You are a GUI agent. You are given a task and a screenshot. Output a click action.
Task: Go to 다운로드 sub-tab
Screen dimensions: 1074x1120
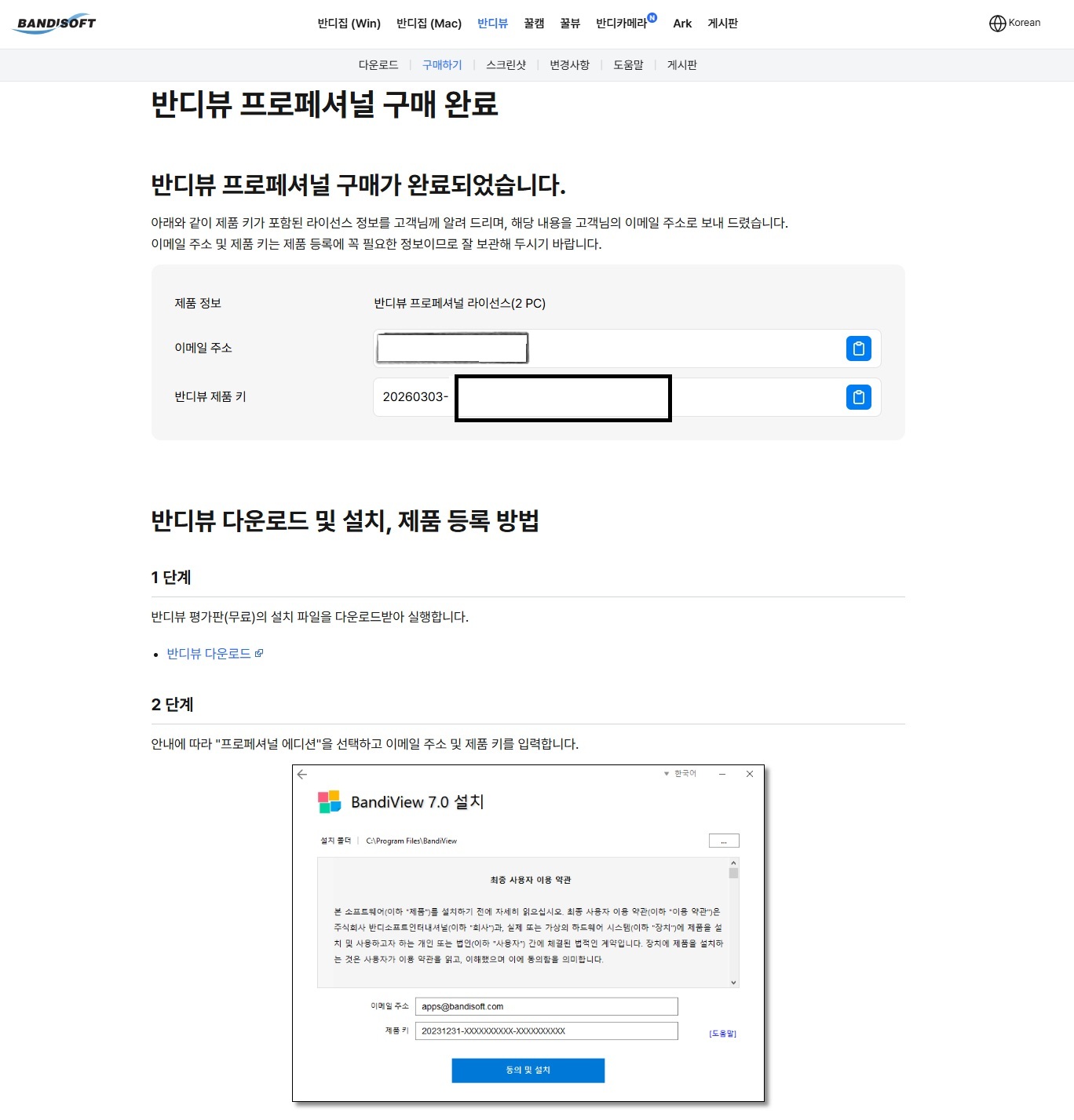pyautogui.click(x=378, y=65)
